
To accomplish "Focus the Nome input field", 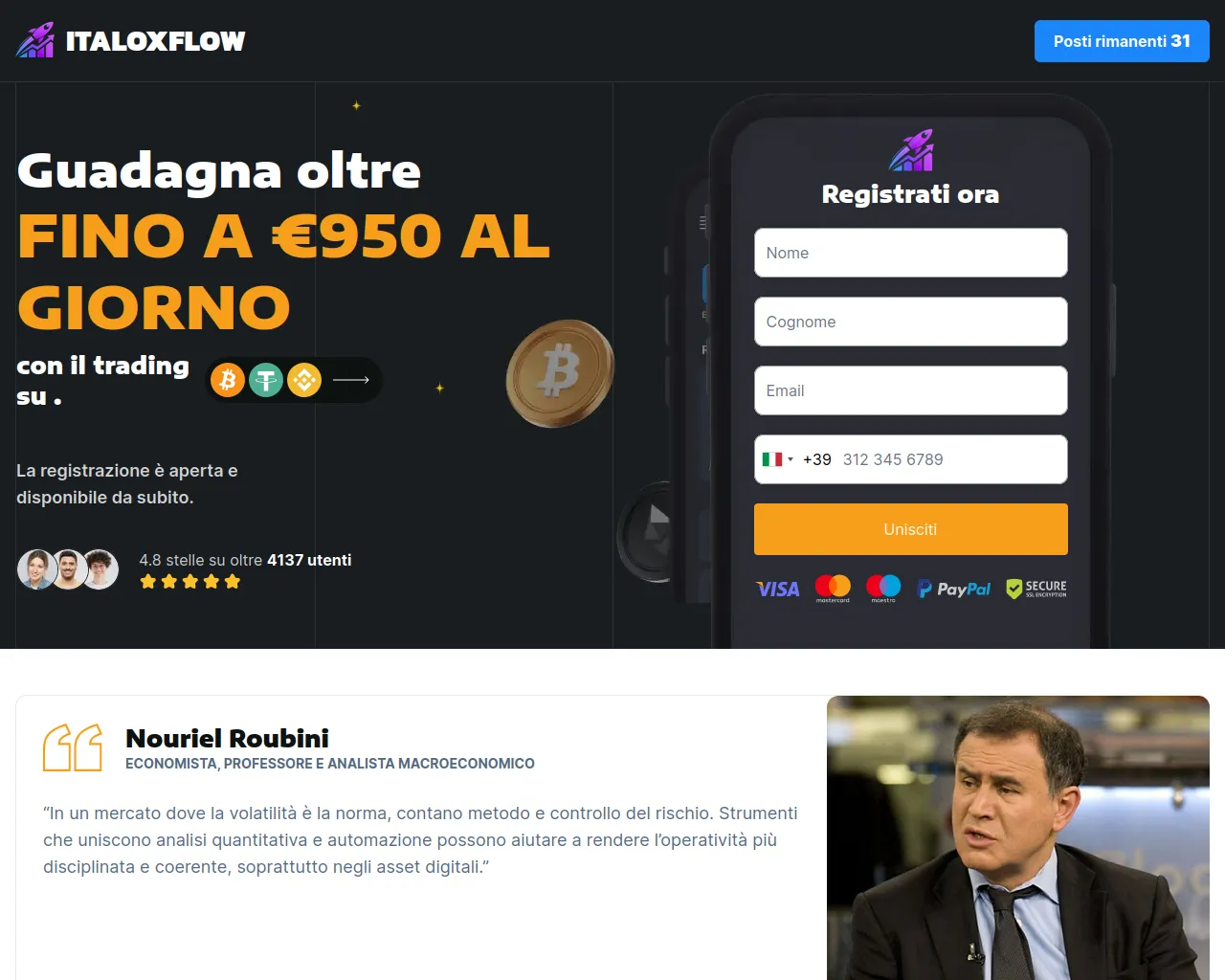I will [911, 253].
